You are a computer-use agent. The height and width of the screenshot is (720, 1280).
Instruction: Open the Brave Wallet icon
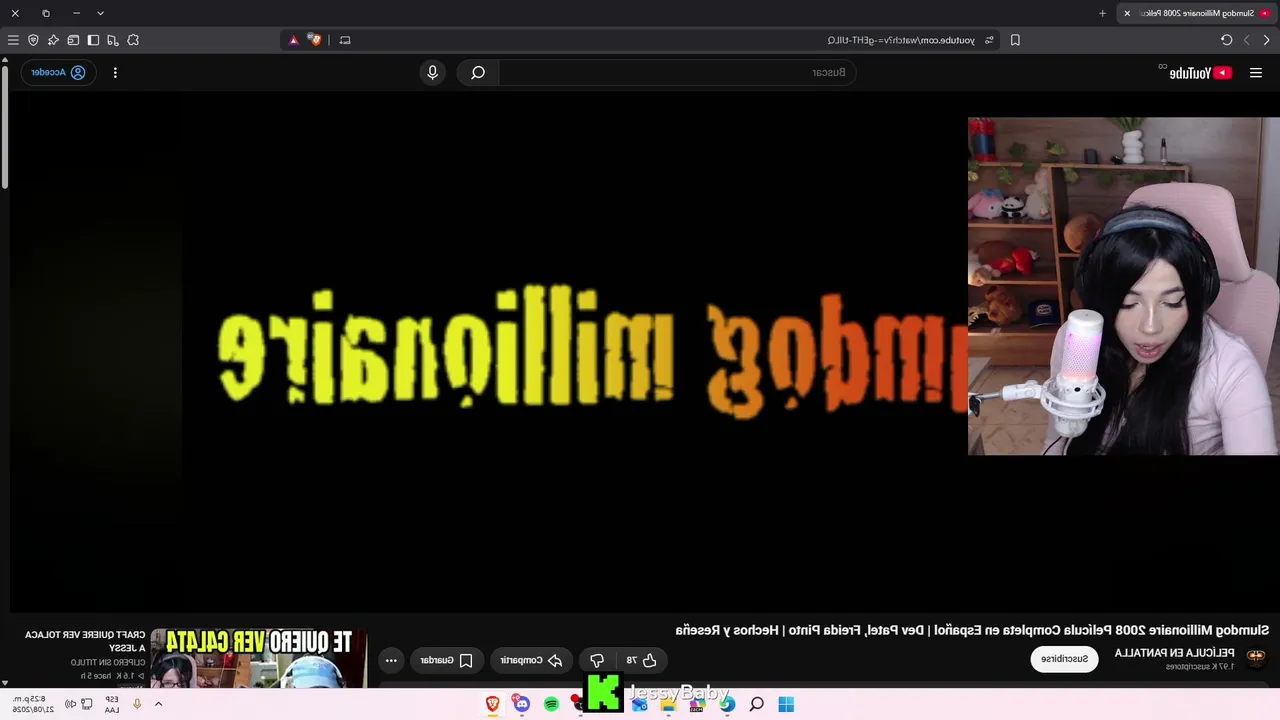[73, 40]
